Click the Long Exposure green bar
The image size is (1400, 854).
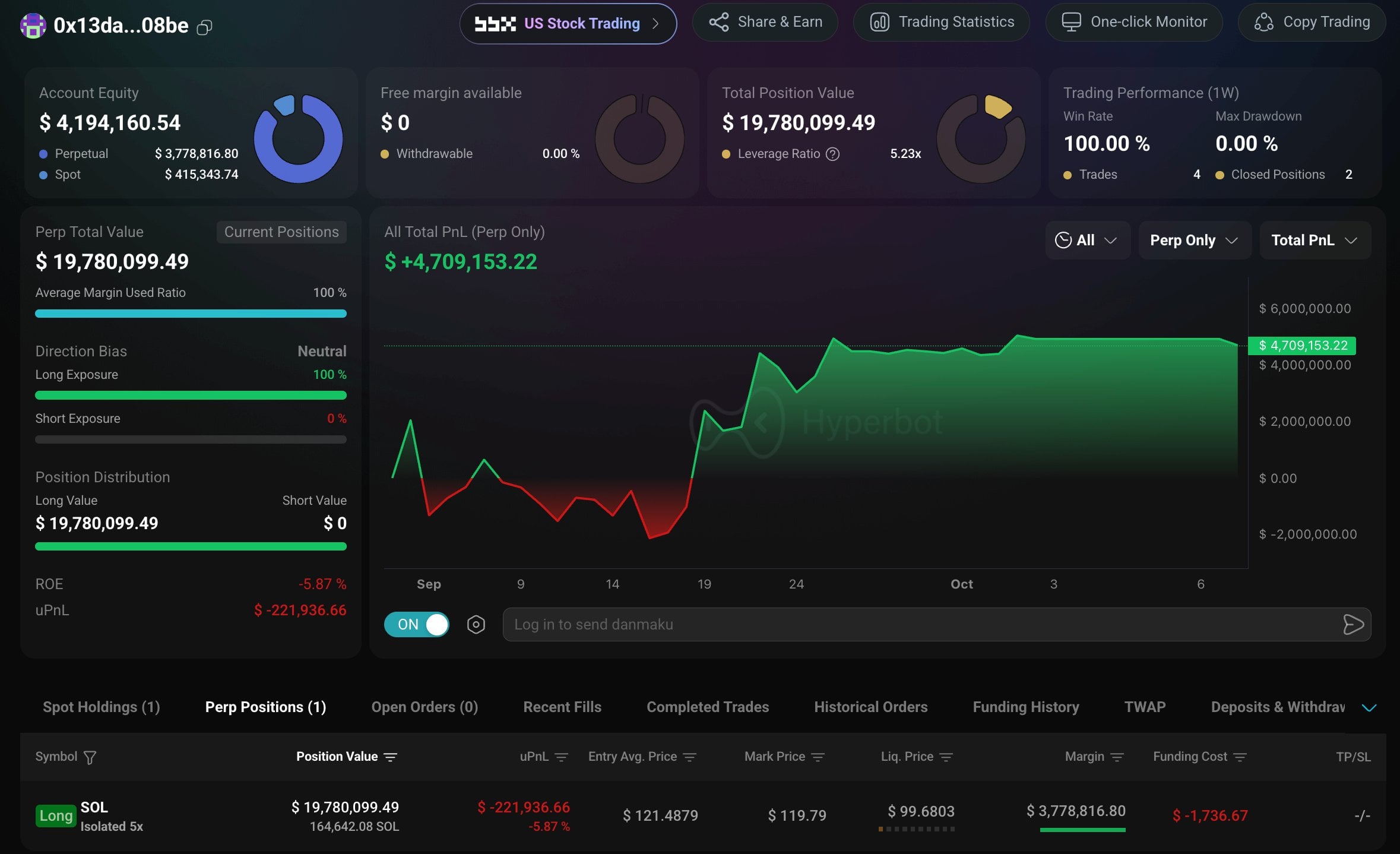191,396
